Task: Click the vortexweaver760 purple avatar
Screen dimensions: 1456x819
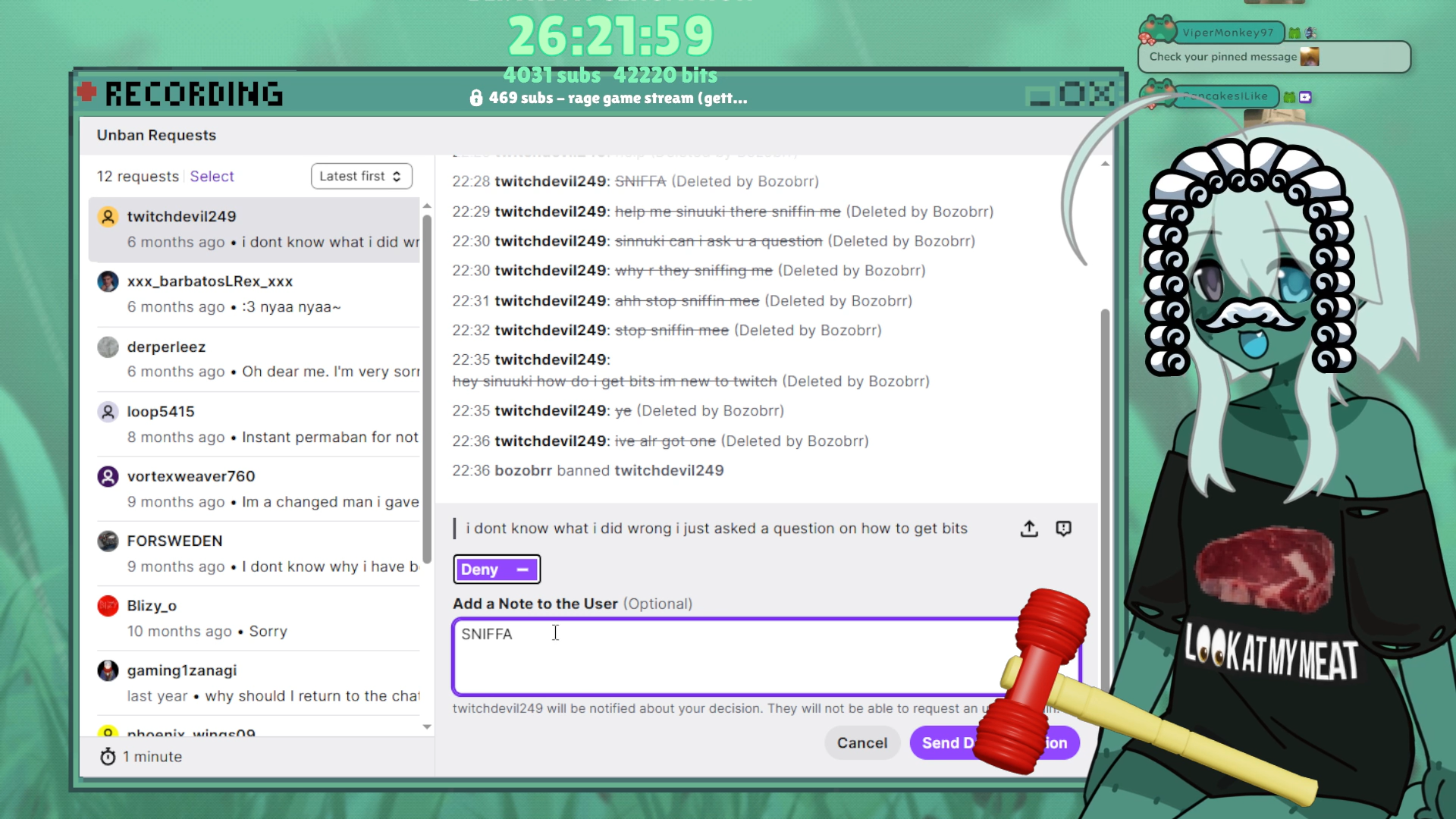Action: point(108,476)
